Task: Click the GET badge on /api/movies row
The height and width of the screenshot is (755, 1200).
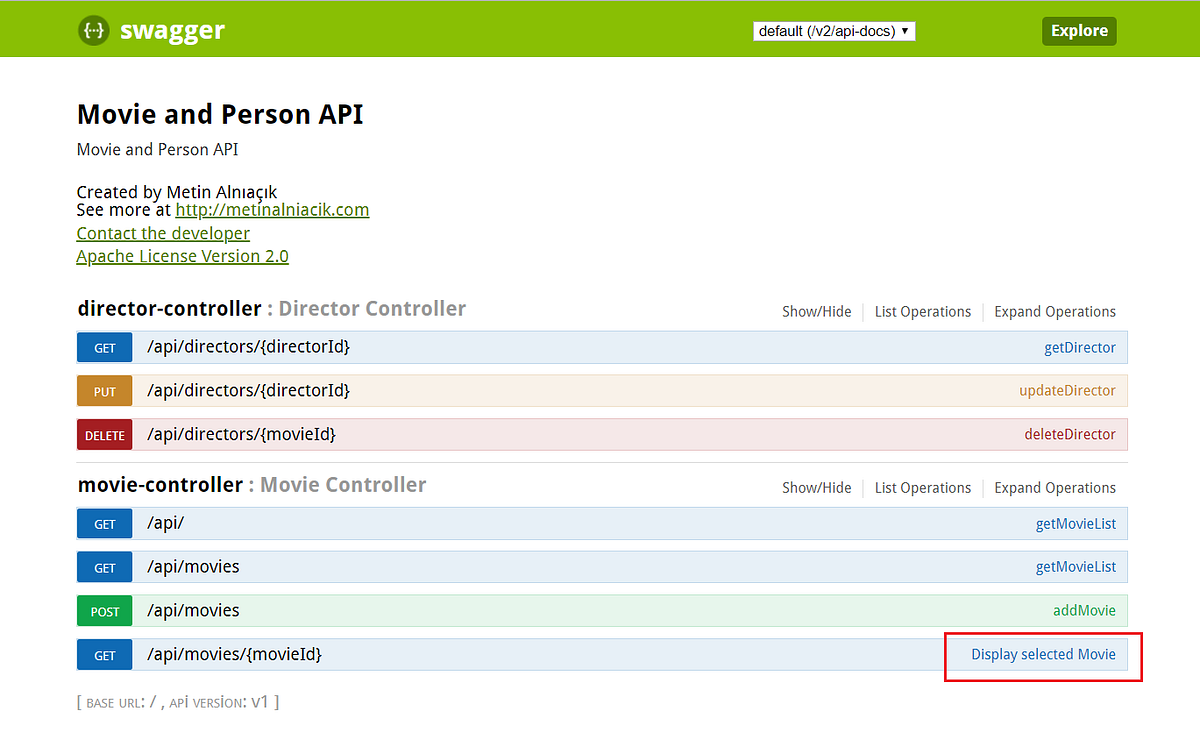Action: [104, 567]
